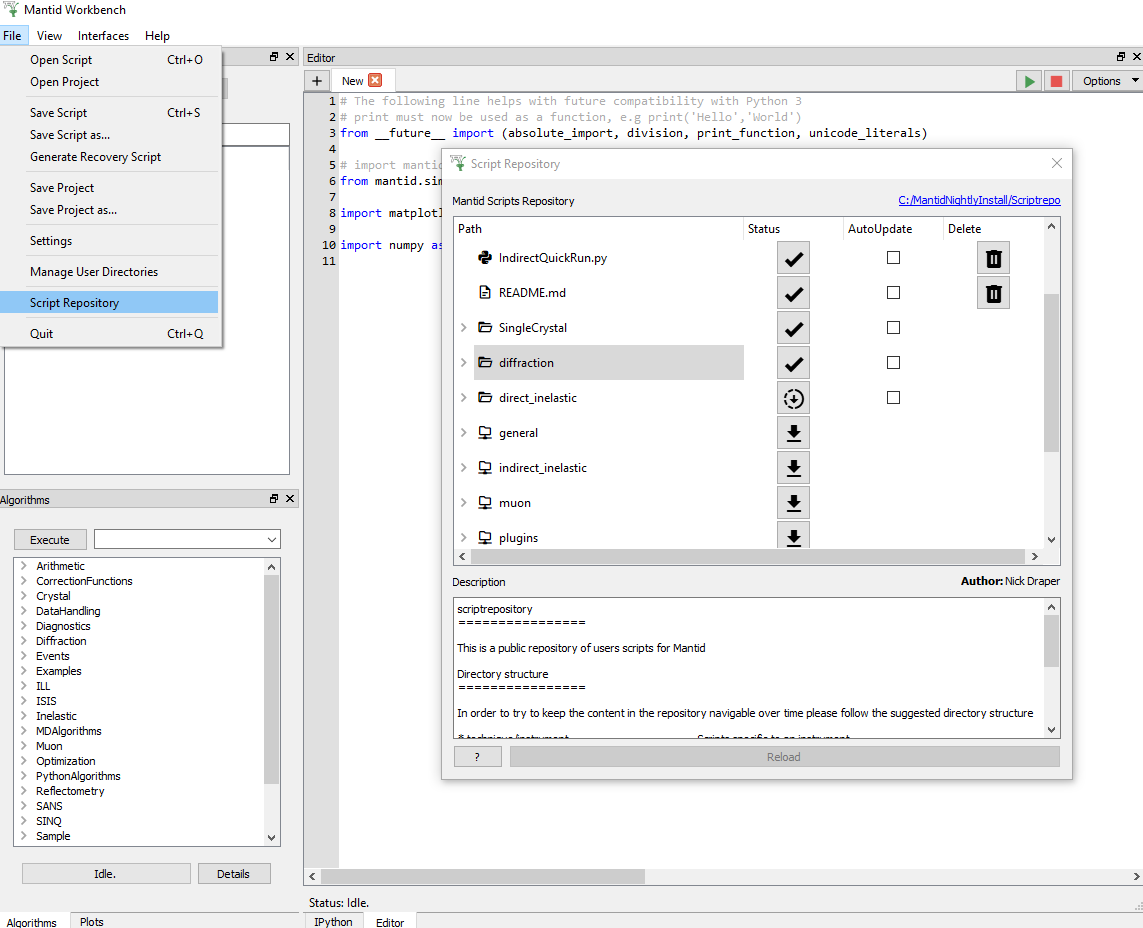Screen dimensions: 1143x928
Task: Enable AutoUpdate for IndirectQuickRun.py
Action: click(x=893, y=258)
